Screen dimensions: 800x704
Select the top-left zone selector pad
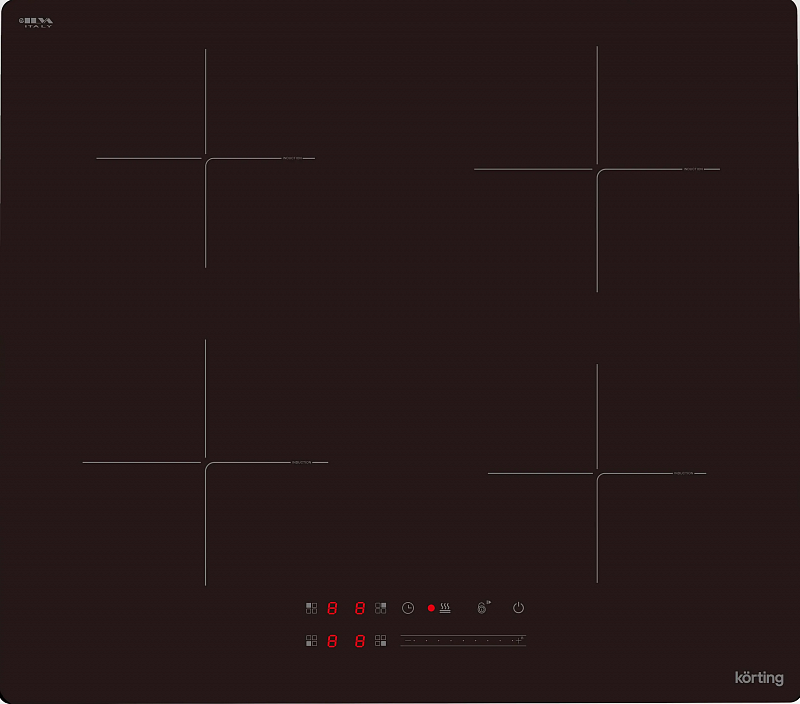311,607
